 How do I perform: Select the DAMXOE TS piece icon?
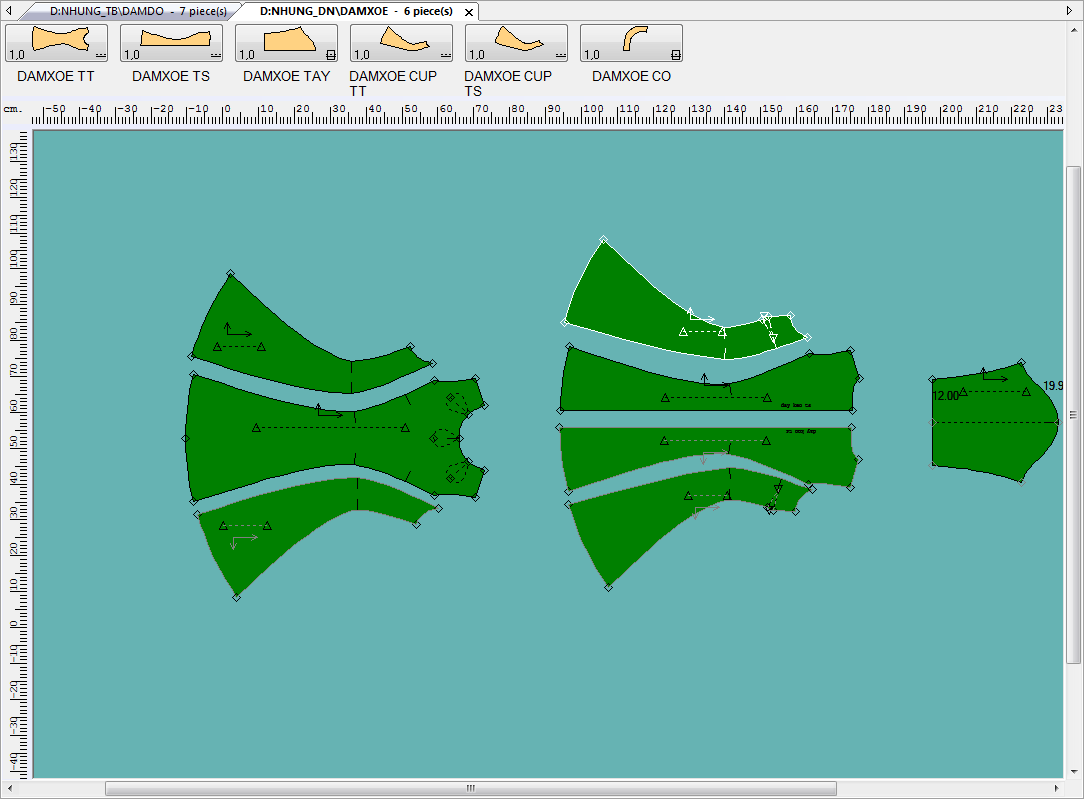[x=171, y=43]
